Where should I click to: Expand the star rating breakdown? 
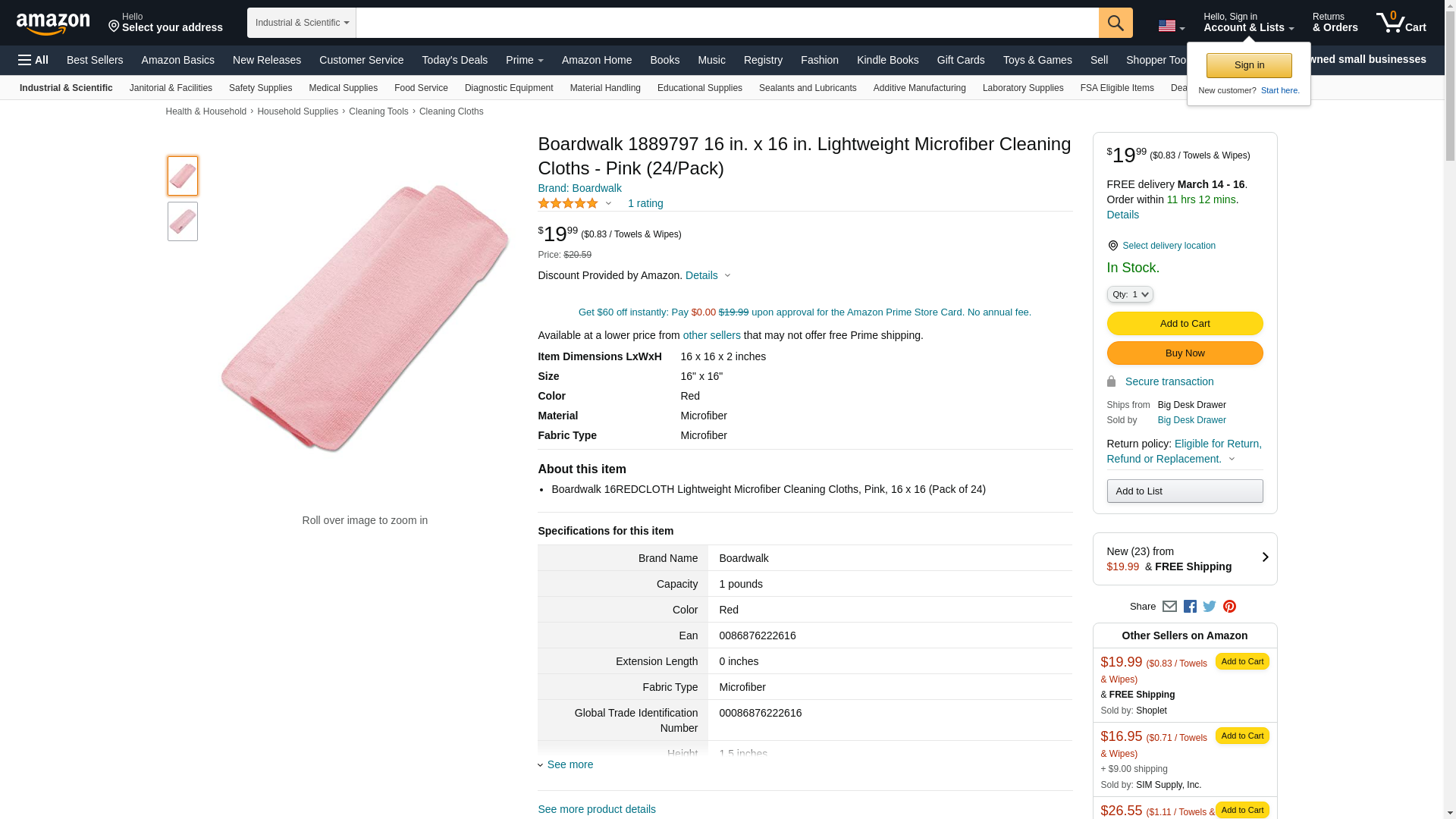click(x=608, y=203)
